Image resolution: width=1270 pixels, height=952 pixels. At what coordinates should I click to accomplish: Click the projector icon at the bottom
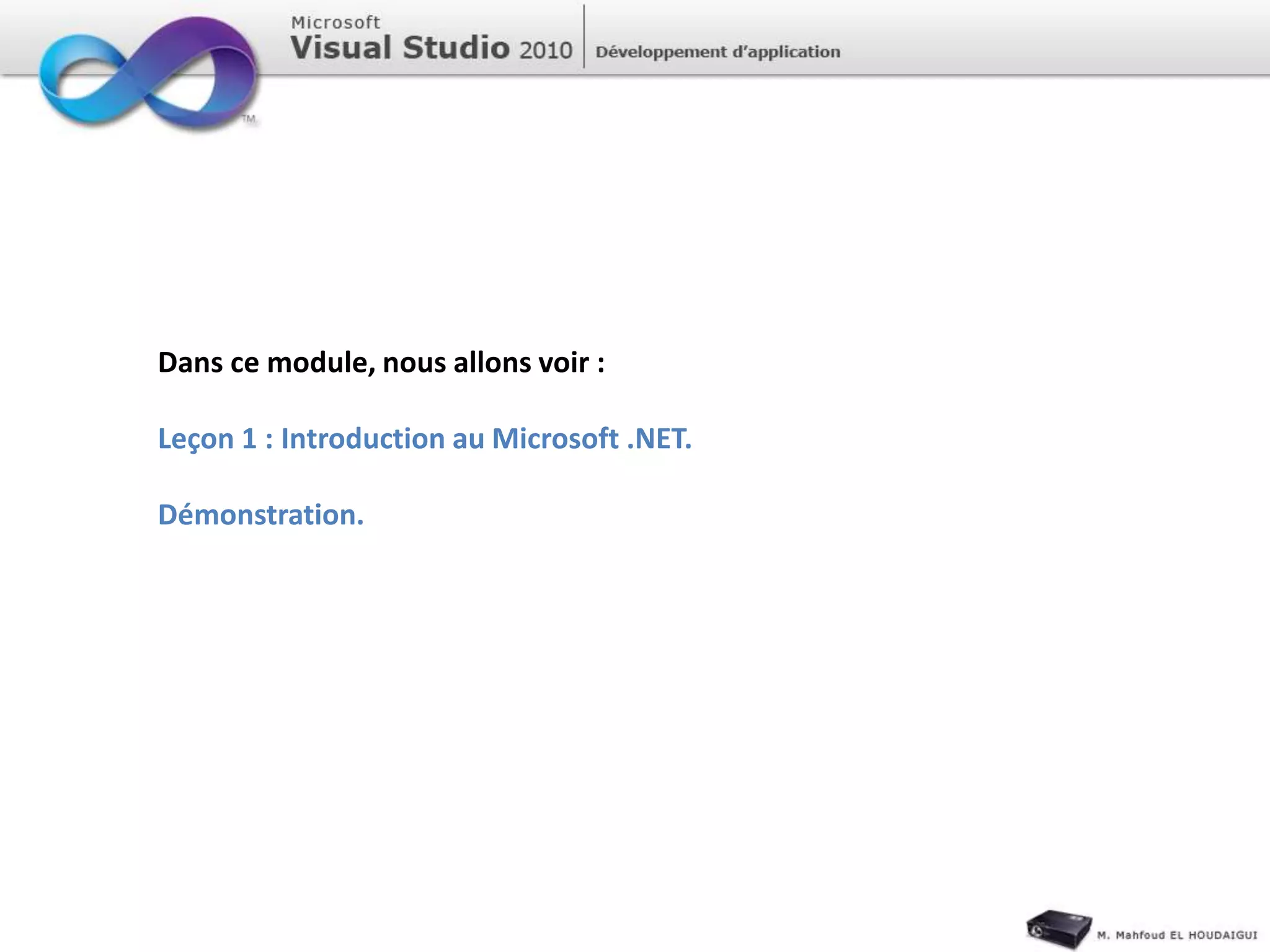coord(1059,929)
